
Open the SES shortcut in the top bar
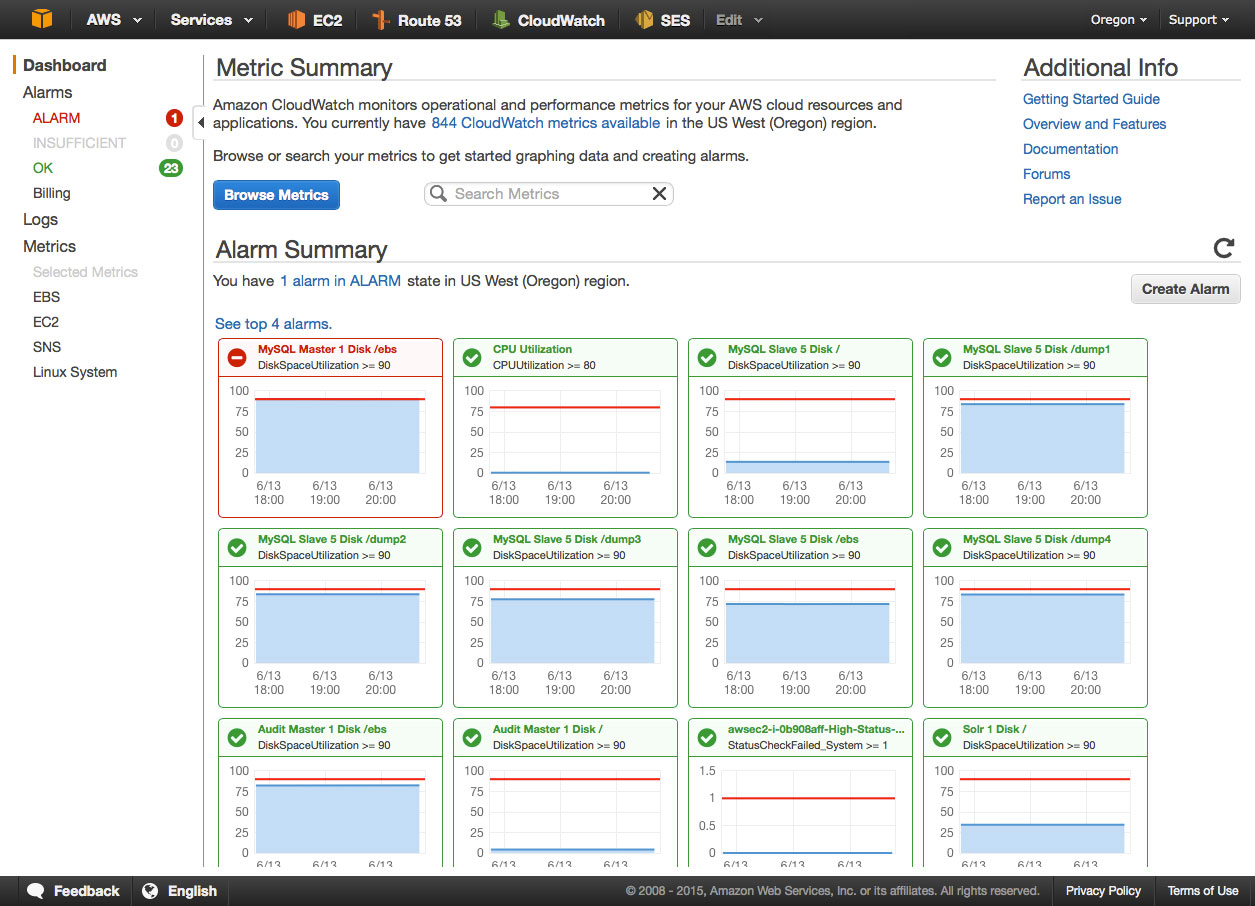[663, 20]
